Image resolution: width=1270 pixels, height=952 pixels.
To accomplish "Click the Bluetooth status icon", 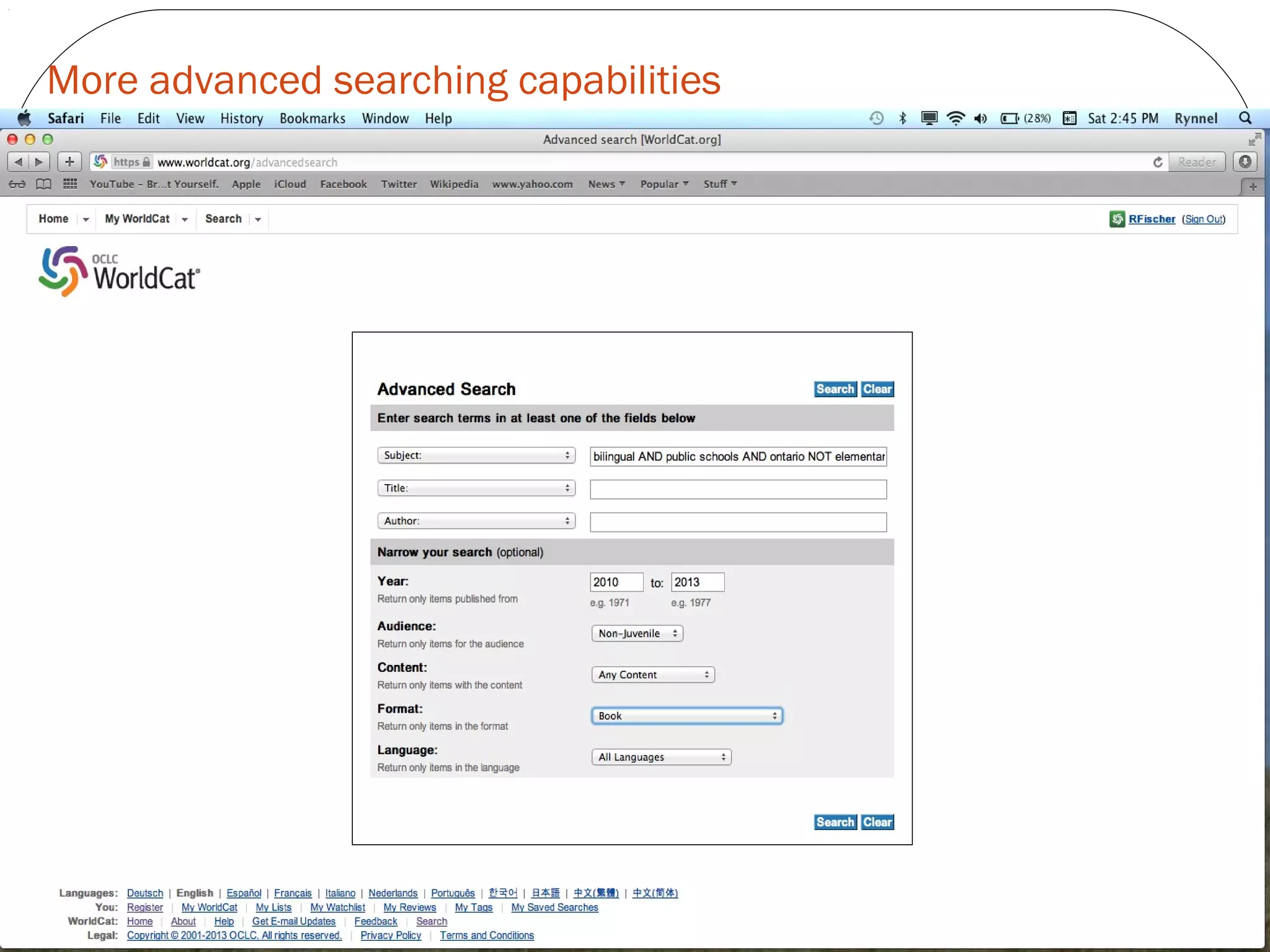I will 903,118.
